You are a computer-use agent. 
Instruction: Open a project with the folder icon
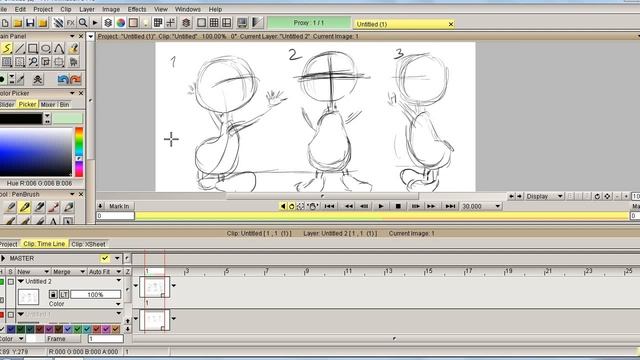(x=18, y=23)
